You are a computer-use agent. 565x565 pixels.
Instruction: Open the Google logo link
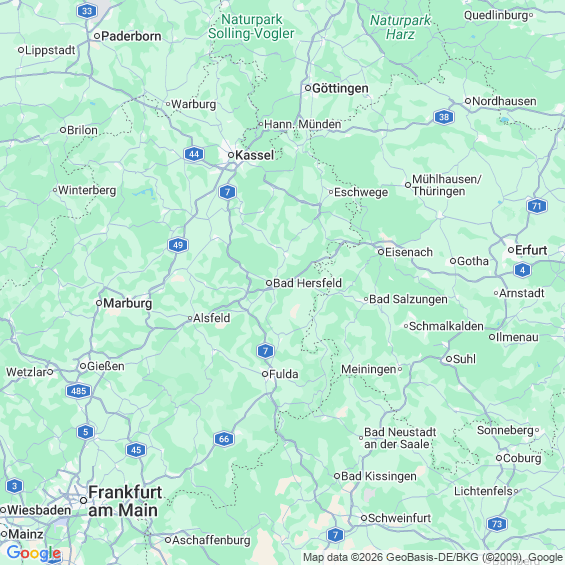34,553
